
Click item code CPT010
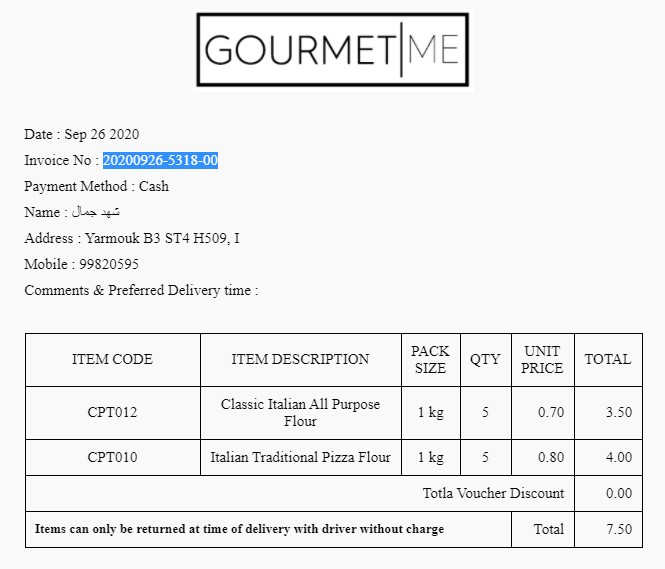coord(112,458)
